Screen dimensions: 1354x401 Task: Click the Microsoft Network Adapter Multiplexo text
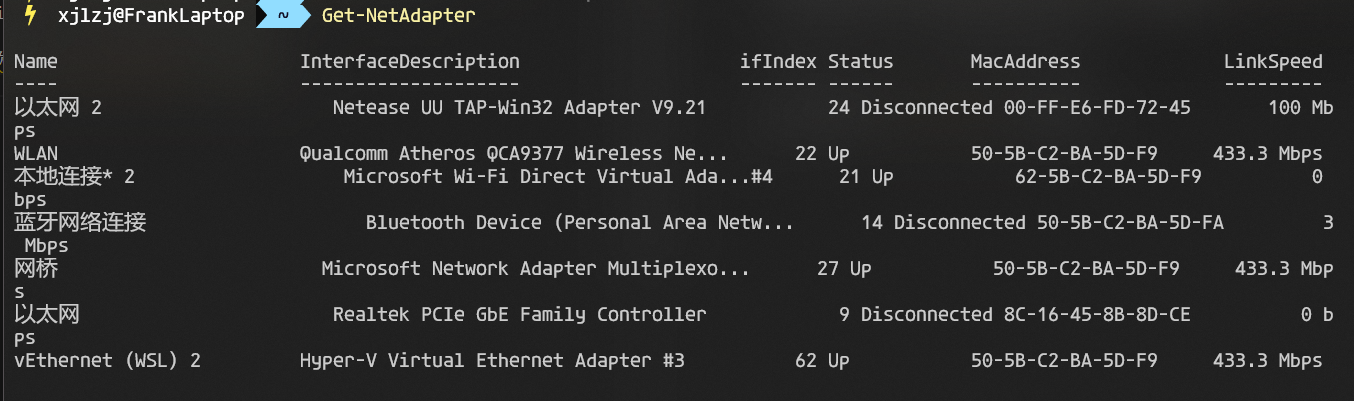535,269
